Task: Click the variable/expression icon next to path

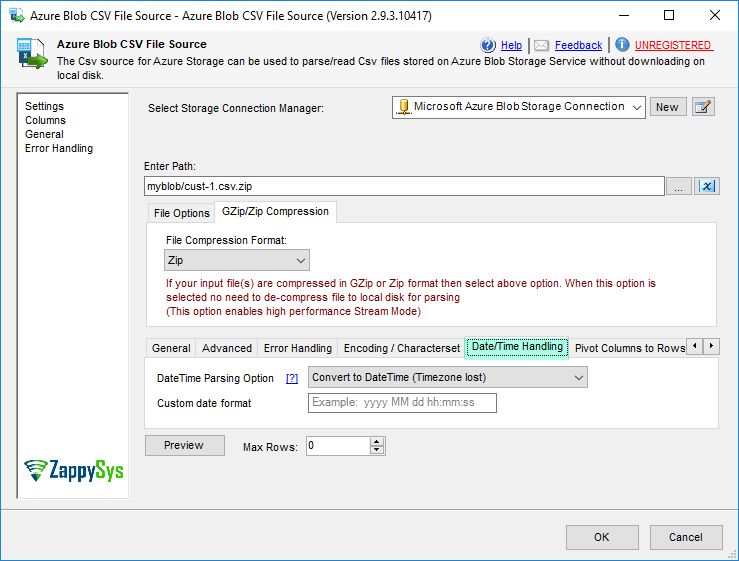Action: coord(706,186)
